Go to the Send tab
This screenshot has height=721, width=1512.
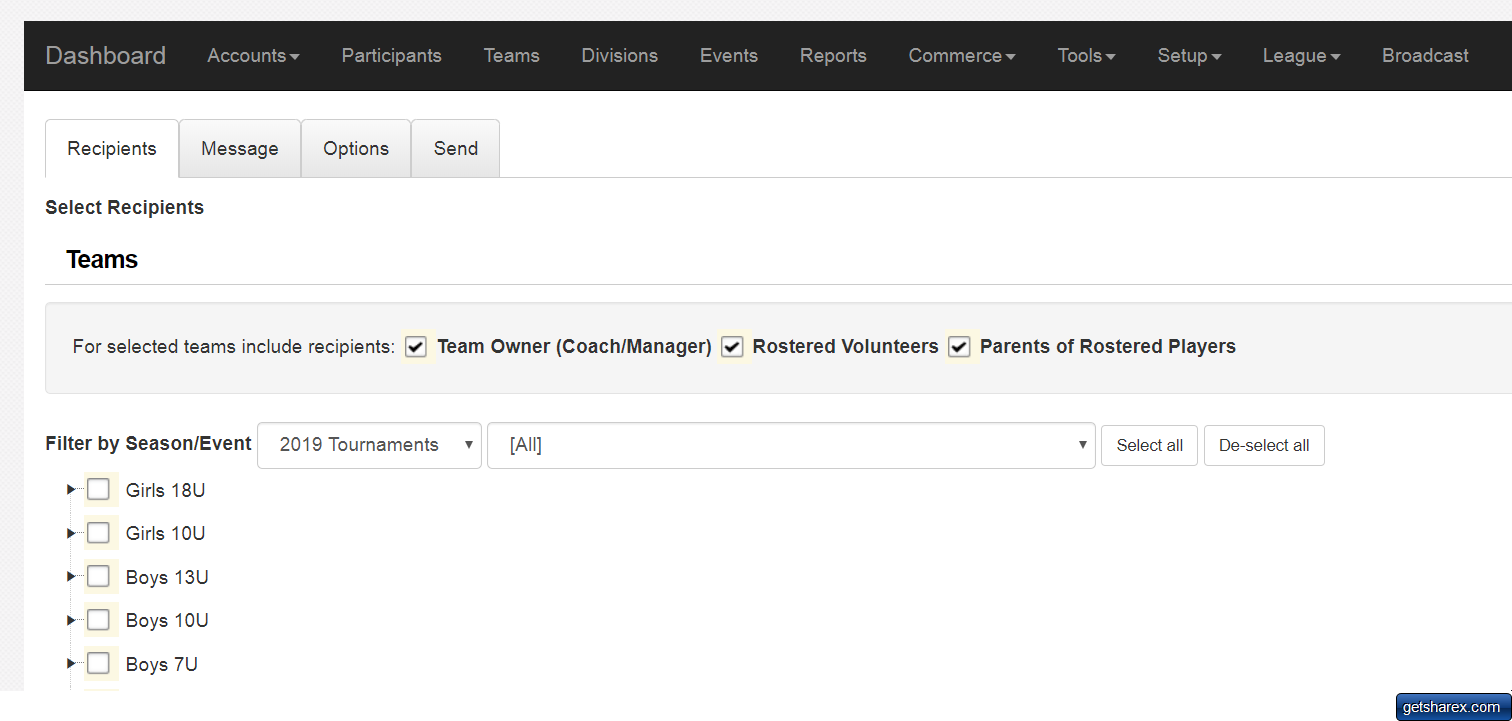[x=455, y=149]
